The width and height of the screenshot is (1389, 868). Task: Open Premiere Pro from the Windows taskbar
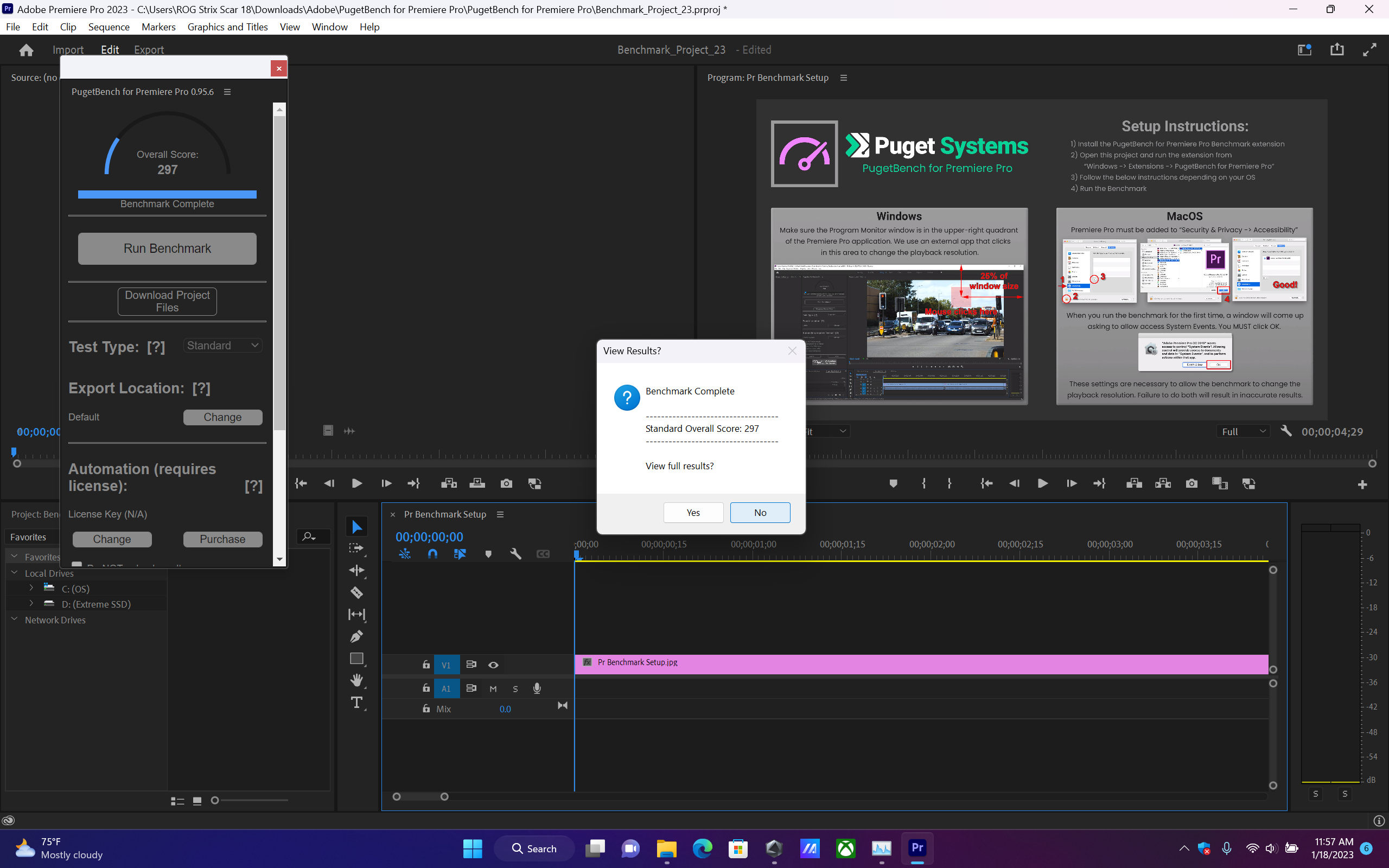coord(916,848)
